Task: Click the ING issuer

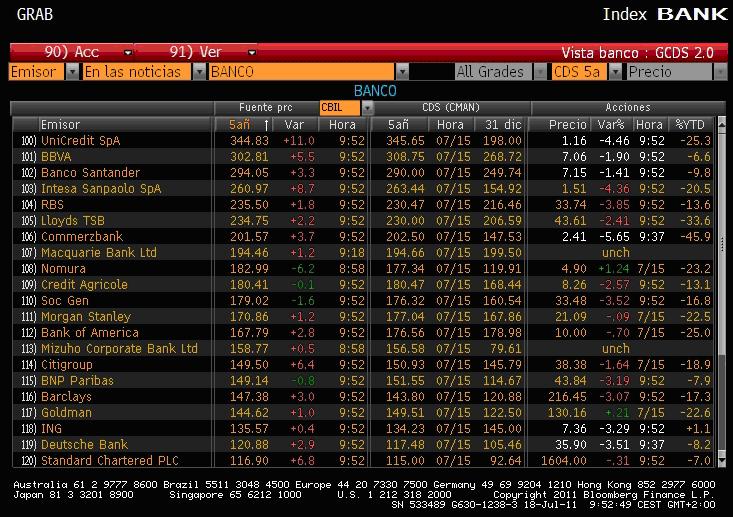Action: coord(51,429)
